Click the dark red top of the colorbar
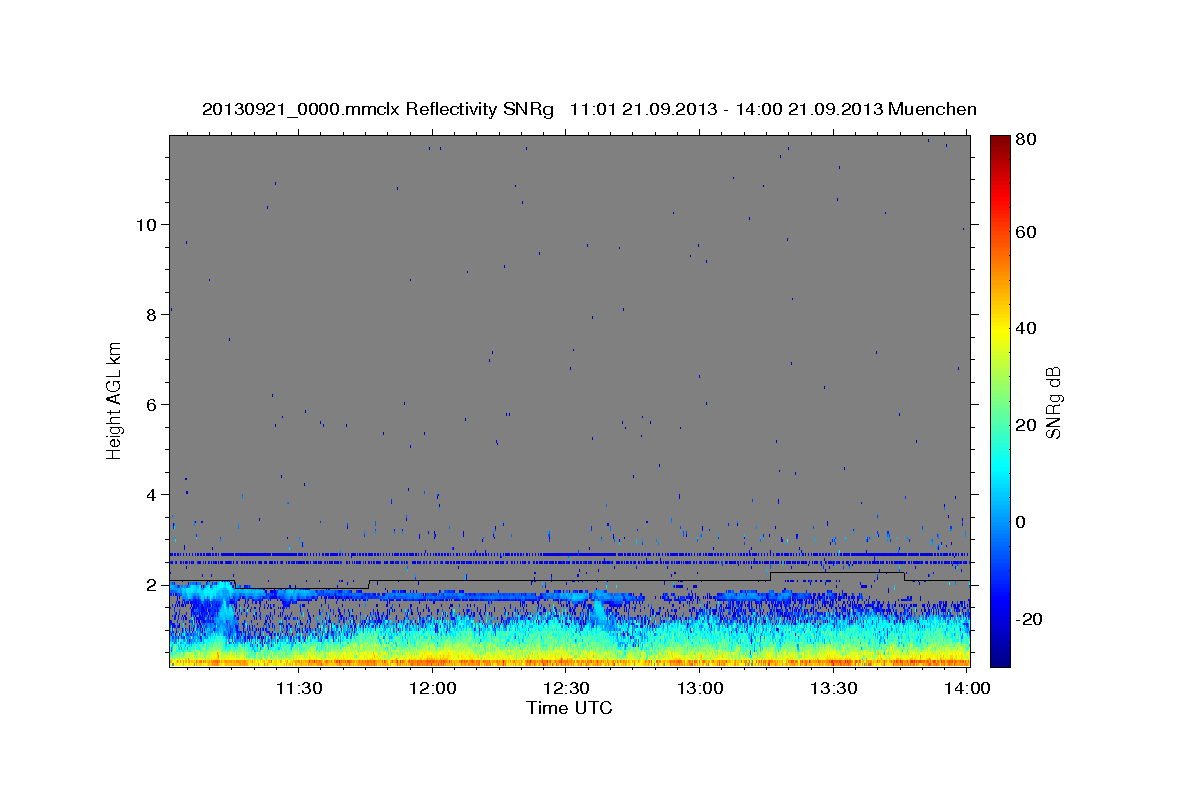This screenshot has height=800, width=1200. [x=1000, y=143]
